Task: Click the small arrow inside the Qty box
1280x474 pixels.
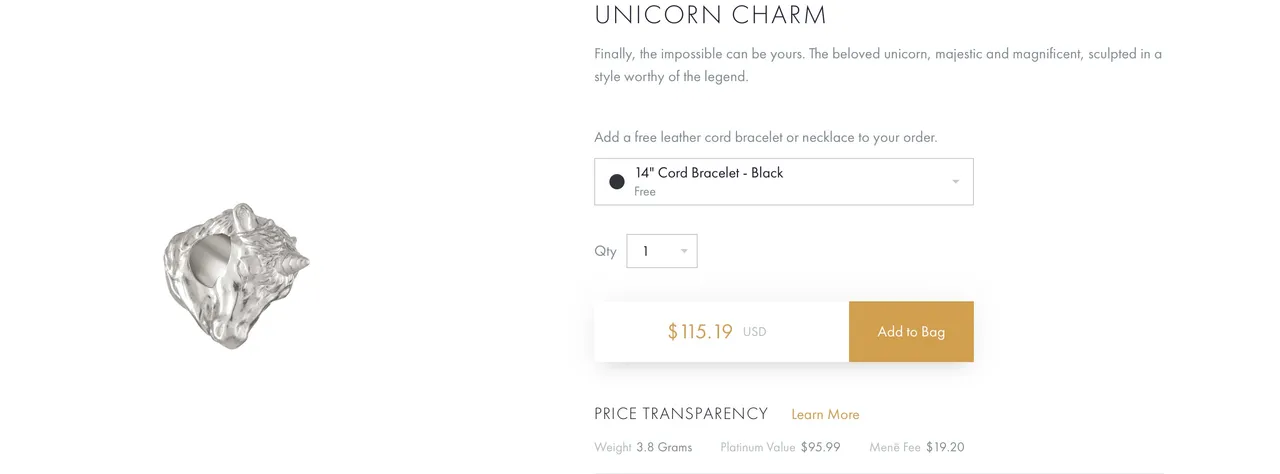Action: [x=684, y=251]
